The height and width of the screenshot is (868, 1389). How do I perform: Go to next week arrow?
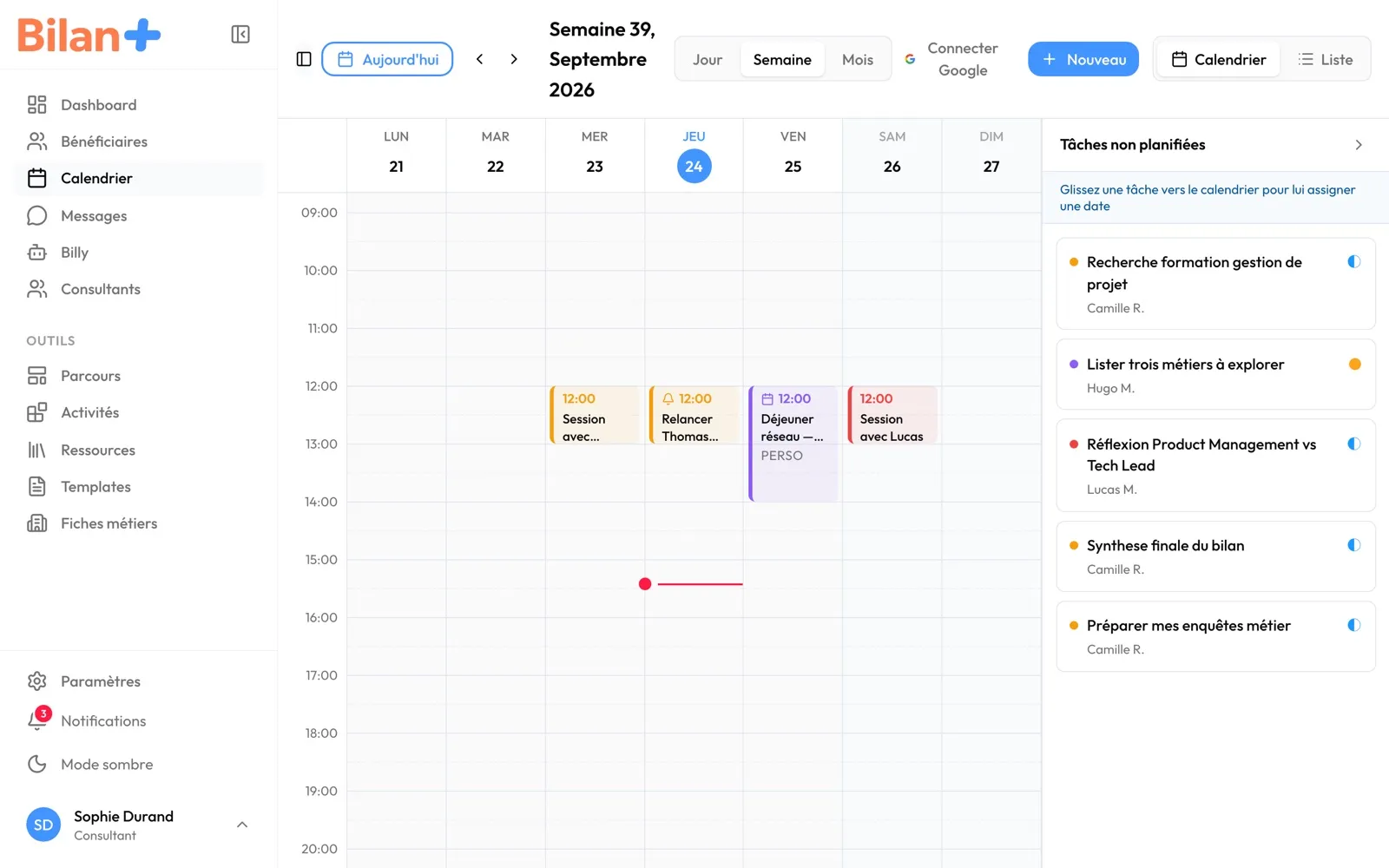[514, 59]
